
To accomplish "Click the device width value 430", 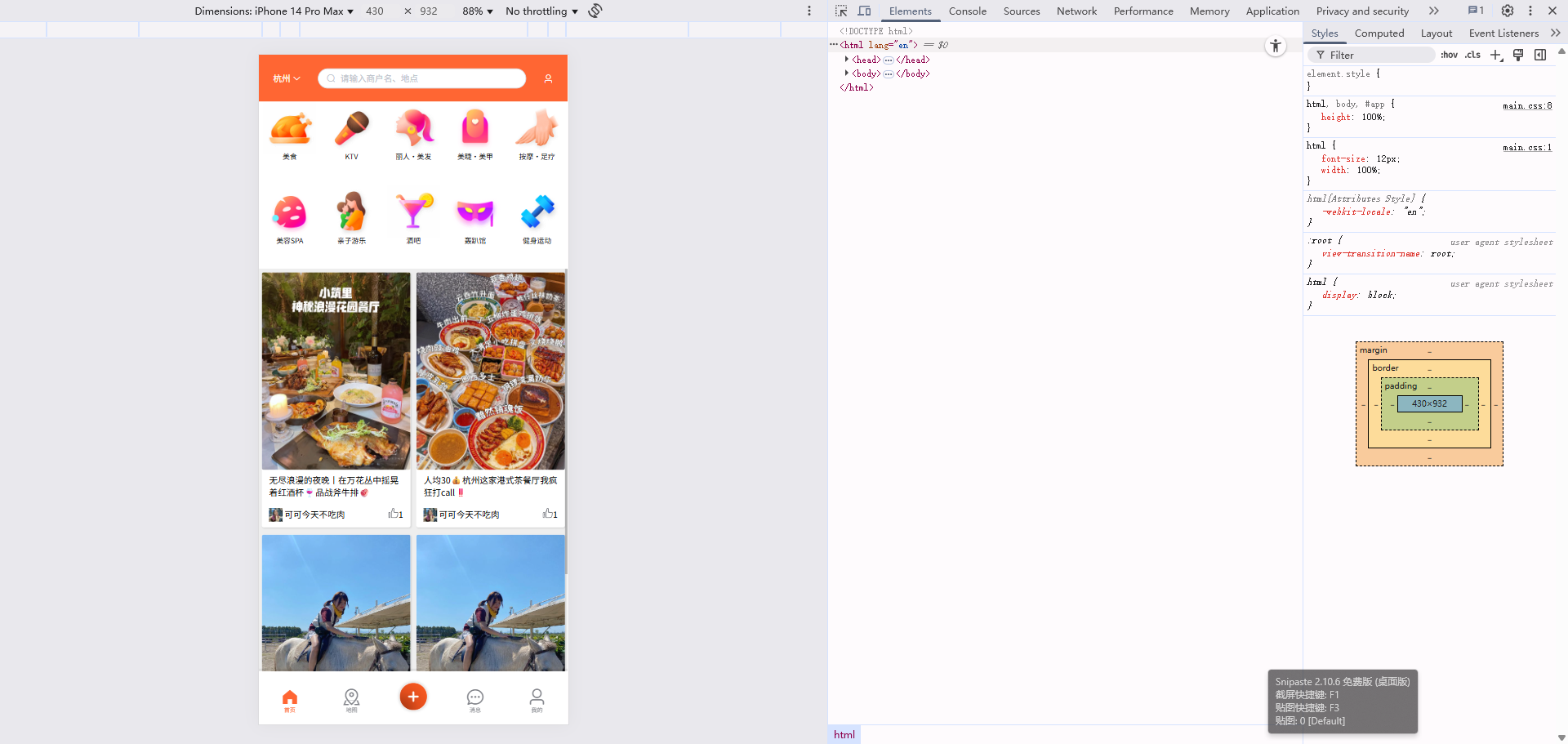I will click(375, 11).
